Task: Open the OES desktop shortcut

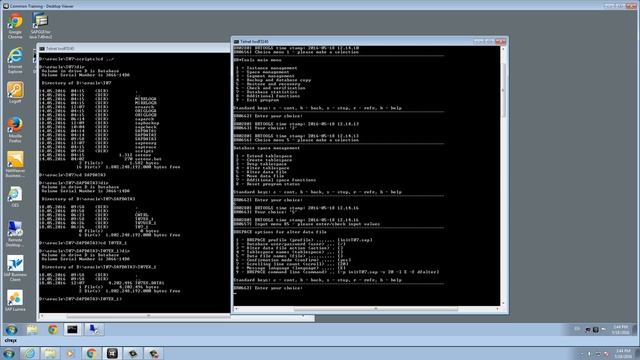Action: [15, 197]
